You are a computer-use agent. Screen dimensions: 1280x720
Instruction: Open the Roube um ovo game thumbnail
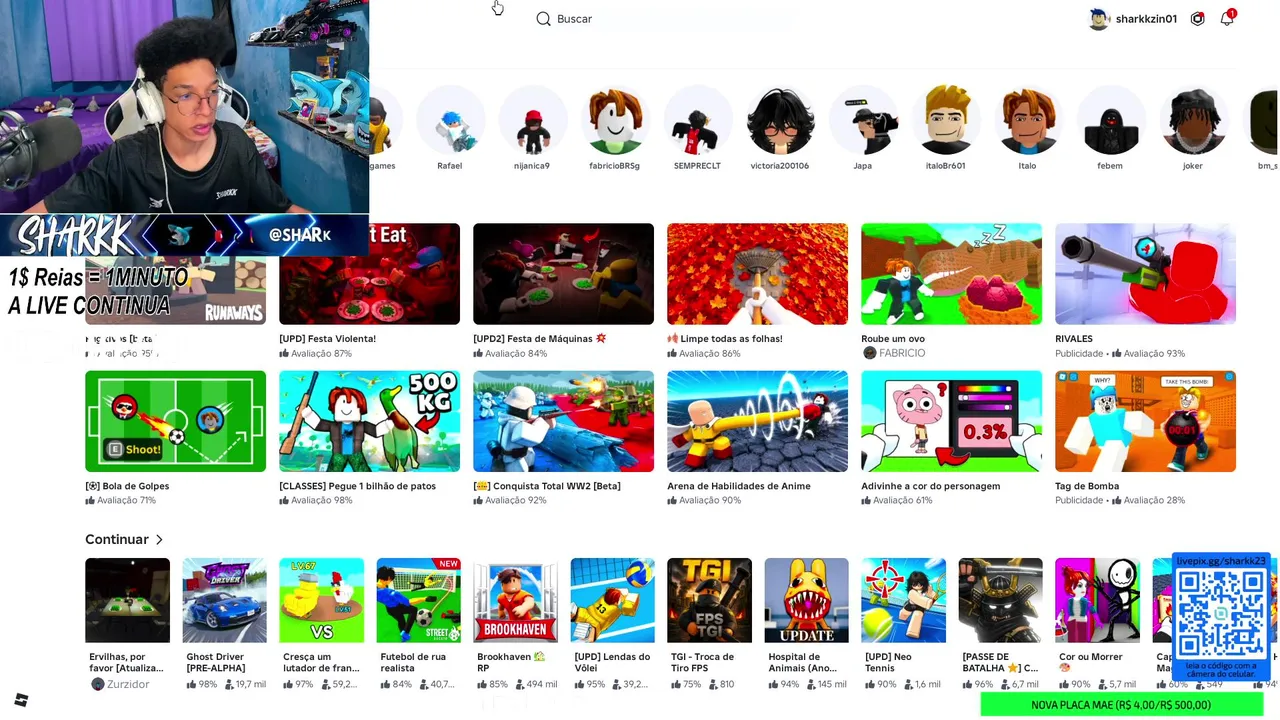click(x=951, y=274)
